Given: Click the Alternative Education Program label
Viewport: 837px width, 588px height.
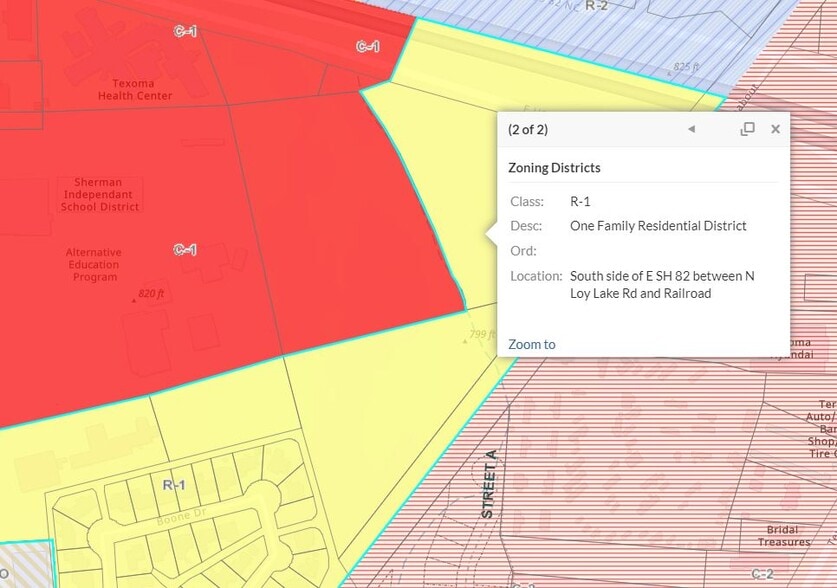Looking at the screenshot, I should point(95,264).
